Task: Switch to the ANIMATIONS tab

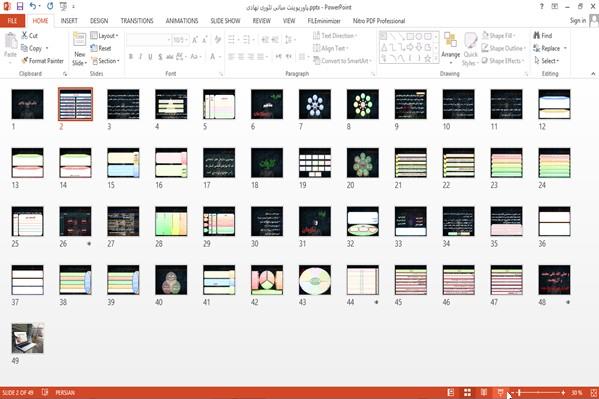Action: click(x=182, y=21)
